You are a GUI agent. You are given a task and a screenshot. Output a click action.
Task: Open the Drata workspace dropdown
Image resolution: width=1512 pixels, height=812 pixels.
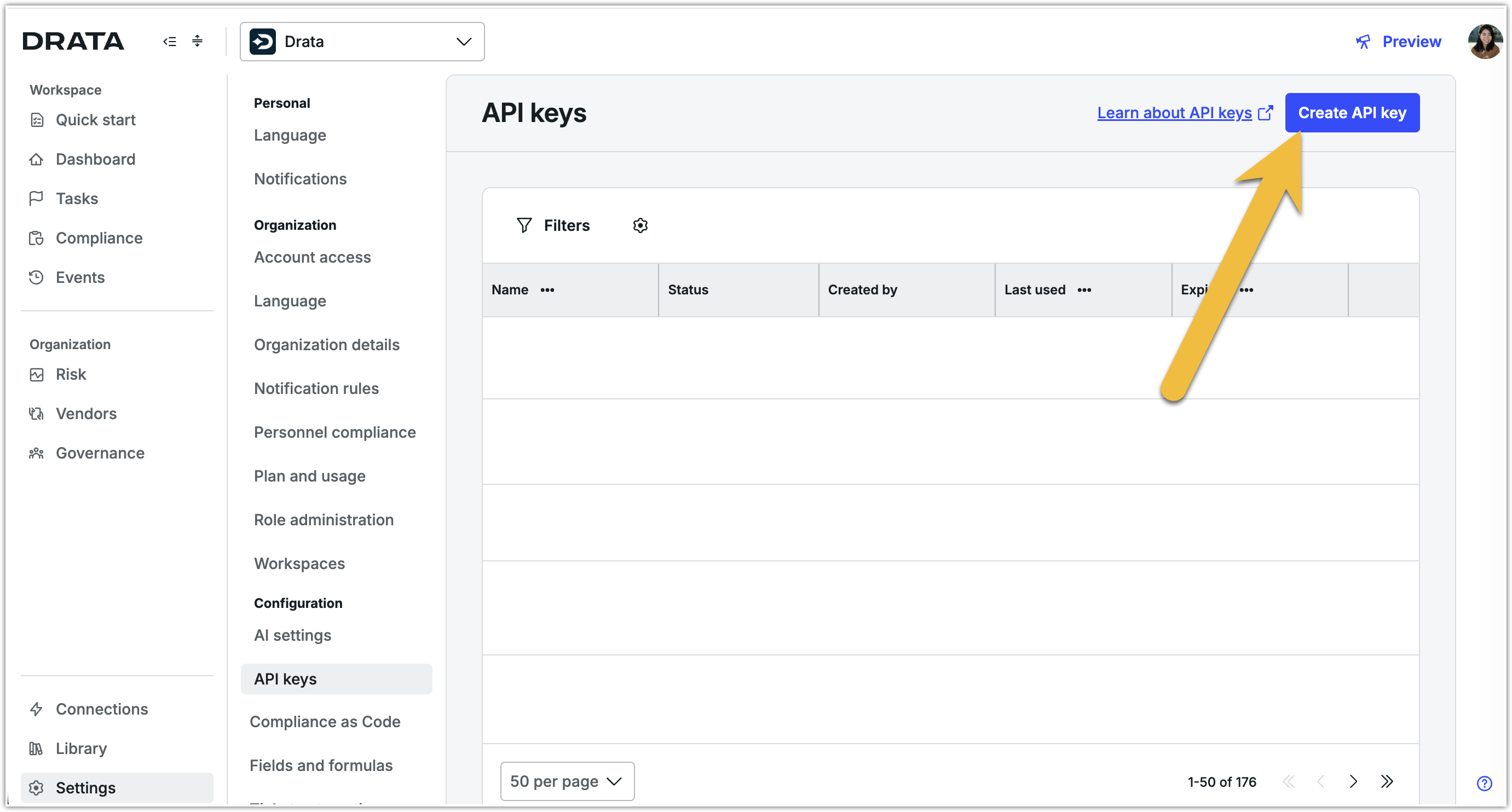[361, 42]
